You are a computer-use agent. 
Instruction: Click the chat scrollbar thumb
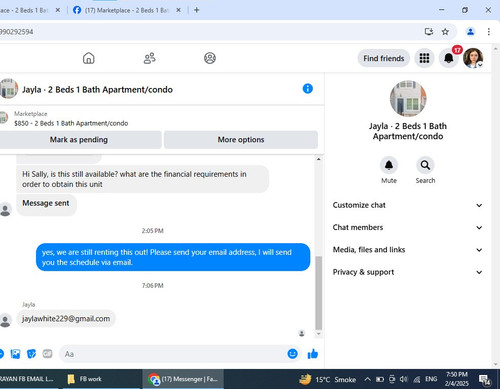319,293
